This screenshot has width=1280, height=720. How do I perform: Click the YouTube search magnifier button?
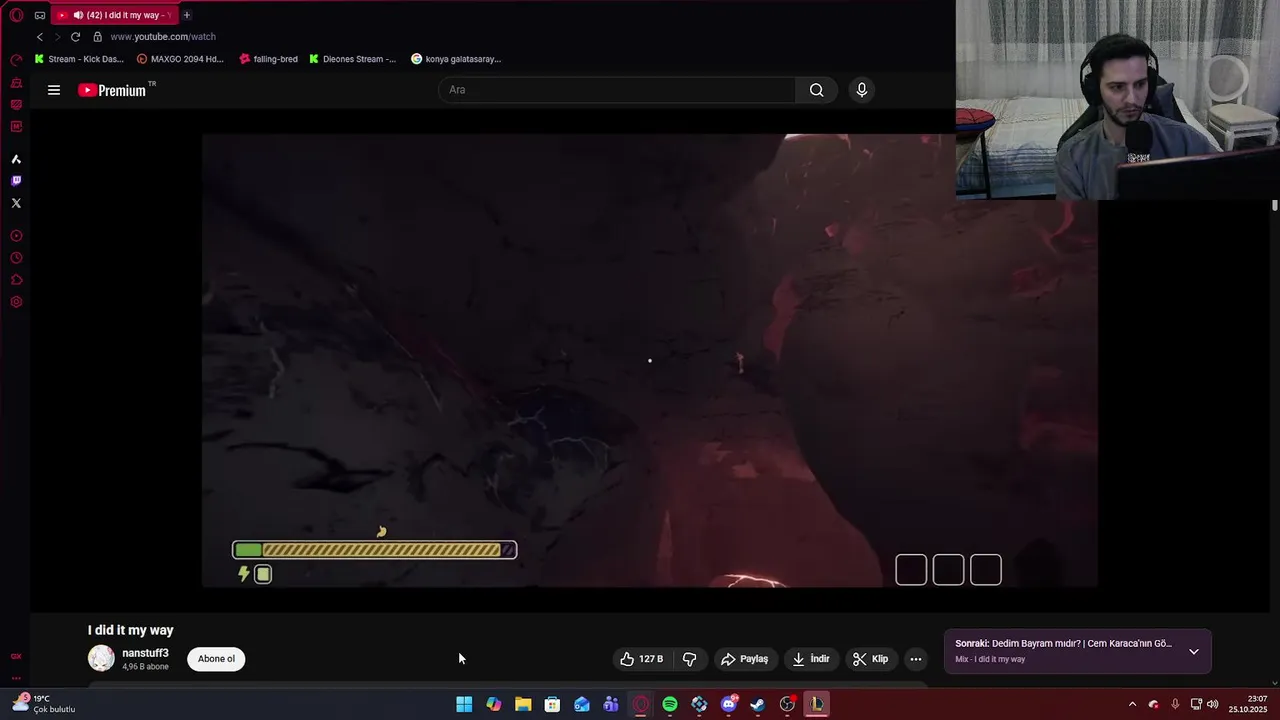pos(817,90)
